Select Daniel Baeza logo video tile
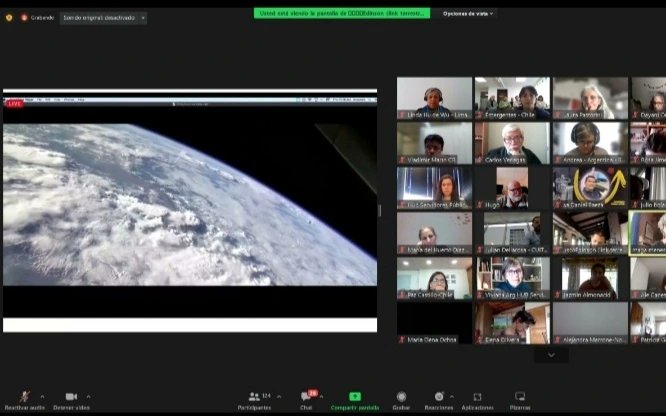The height and width of the screenshot is (416, 666). click(590, 188)
